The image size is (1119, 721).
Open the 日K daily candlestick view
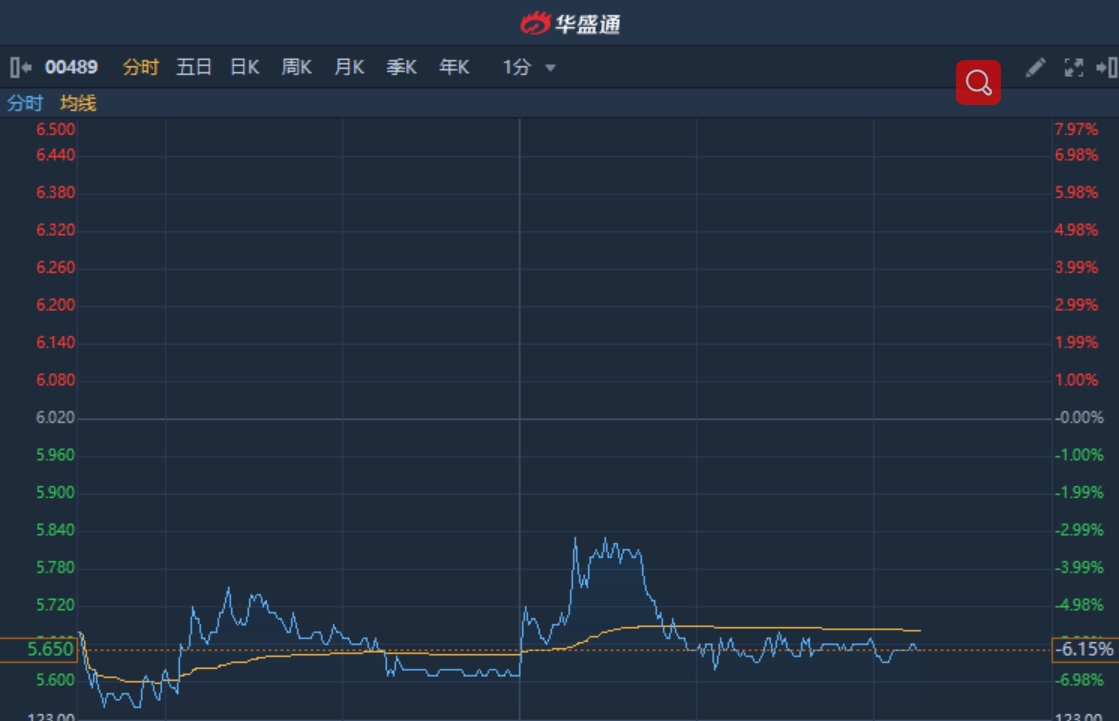(245, 68)
